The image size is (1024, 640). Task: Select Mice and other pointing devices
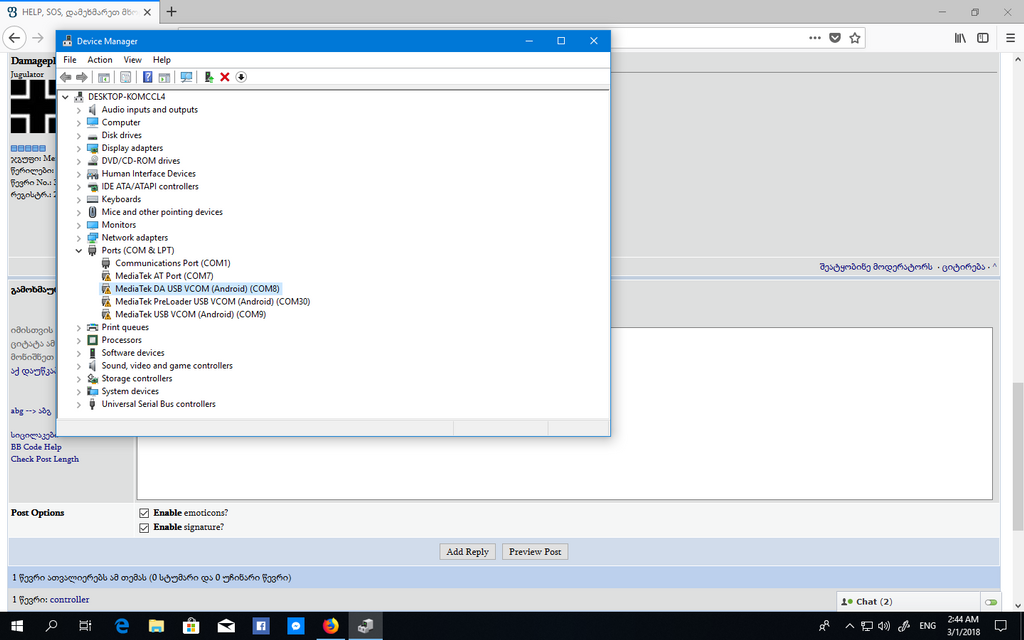162,212
